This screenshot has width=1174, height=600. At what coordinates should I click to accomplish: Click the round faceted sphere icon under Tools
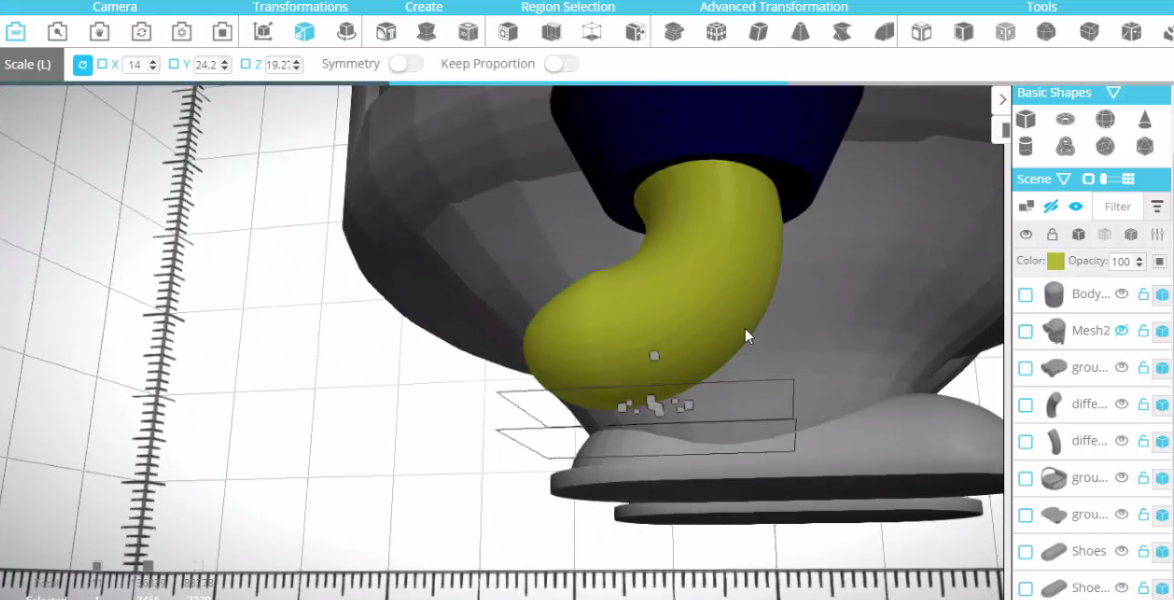(x=1046, y=31)
